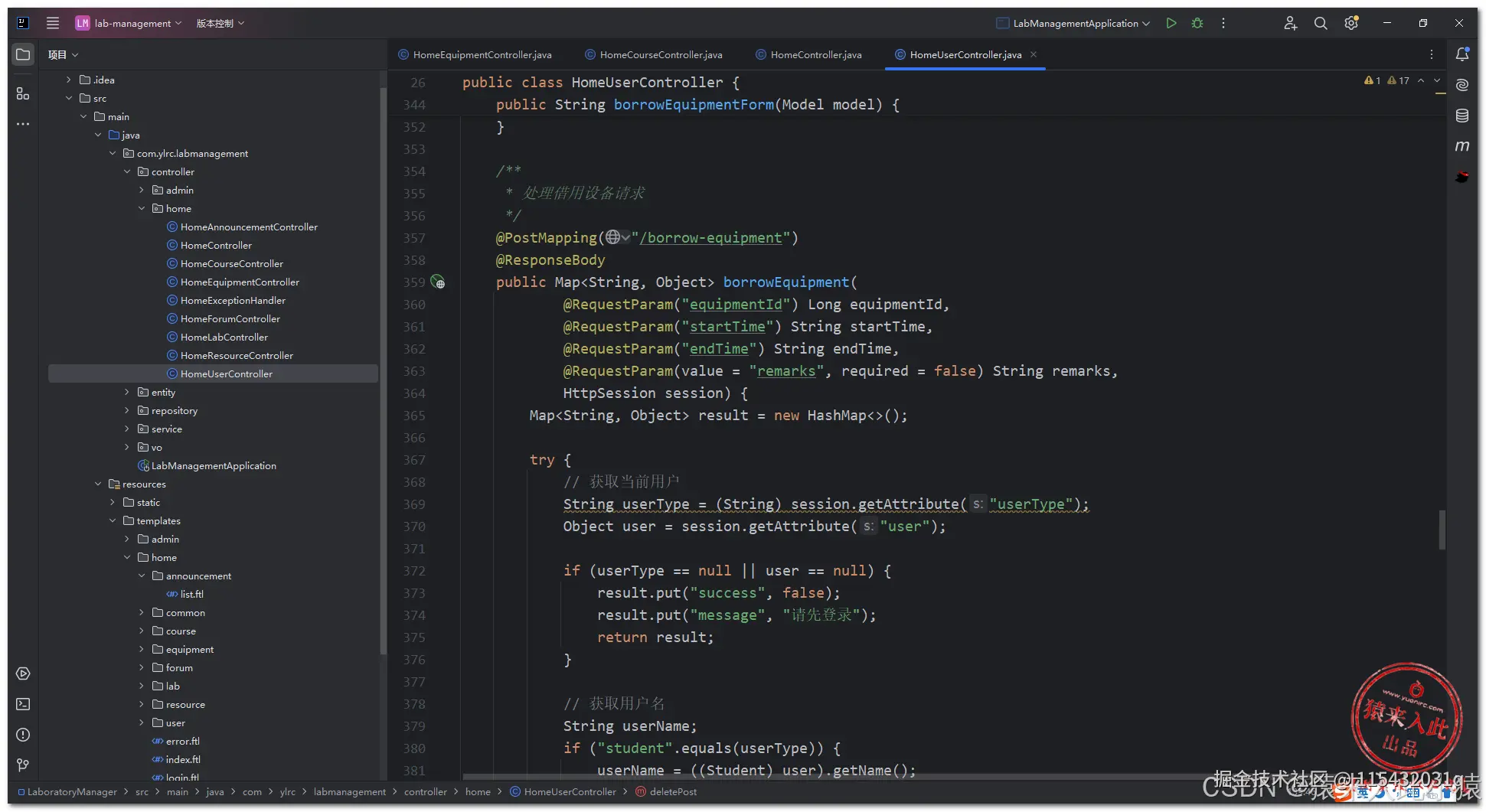Viewport: 1486px width, 812px height.
Task: Open more run actions menu
Action: [x=1223, y=23]
